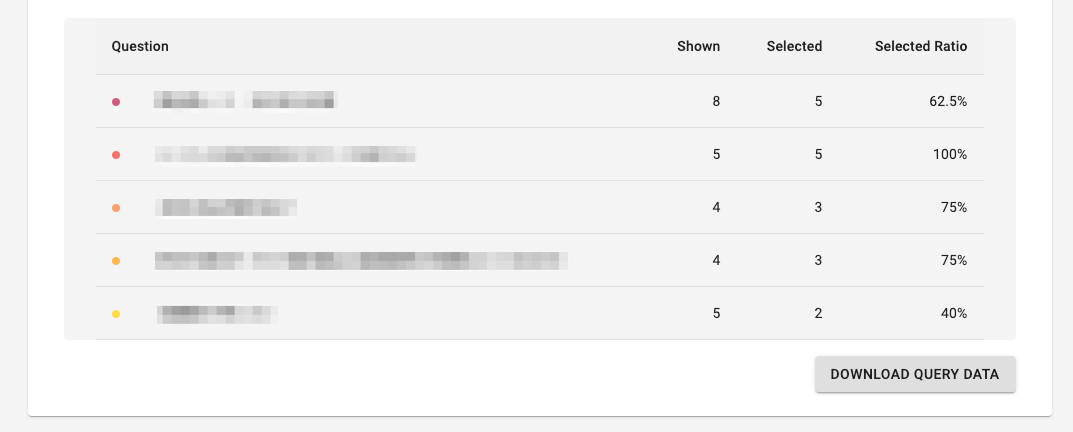Click the Selected count in the 100% row
Screen dimensions: 1073x432
click(818, 155)
